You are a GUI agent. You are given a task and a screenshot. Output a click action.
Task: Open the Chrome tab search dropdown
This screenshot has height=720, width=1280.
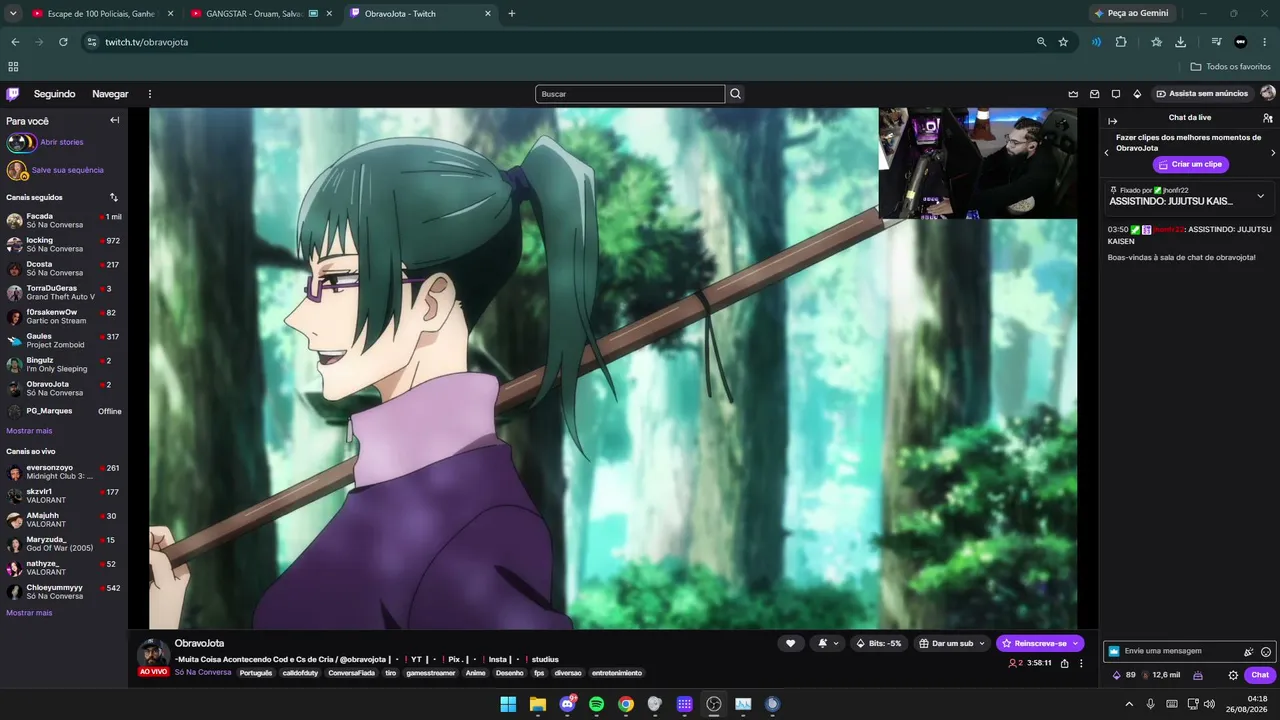click(x=13, y=14)
